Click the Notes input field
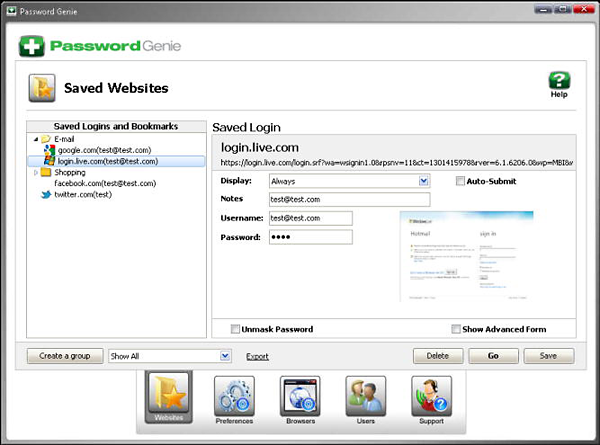 click(349, 199)
